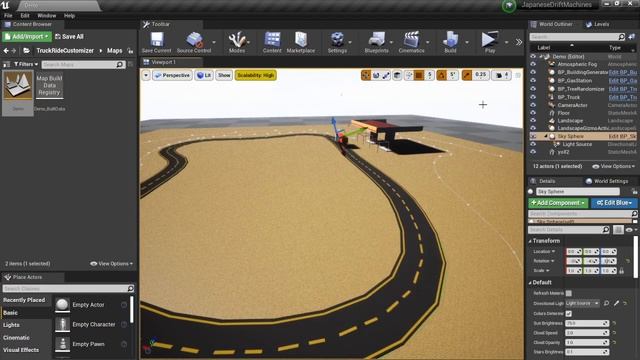Toggle rotation snapping in viewport toolbar

(442, 75)
